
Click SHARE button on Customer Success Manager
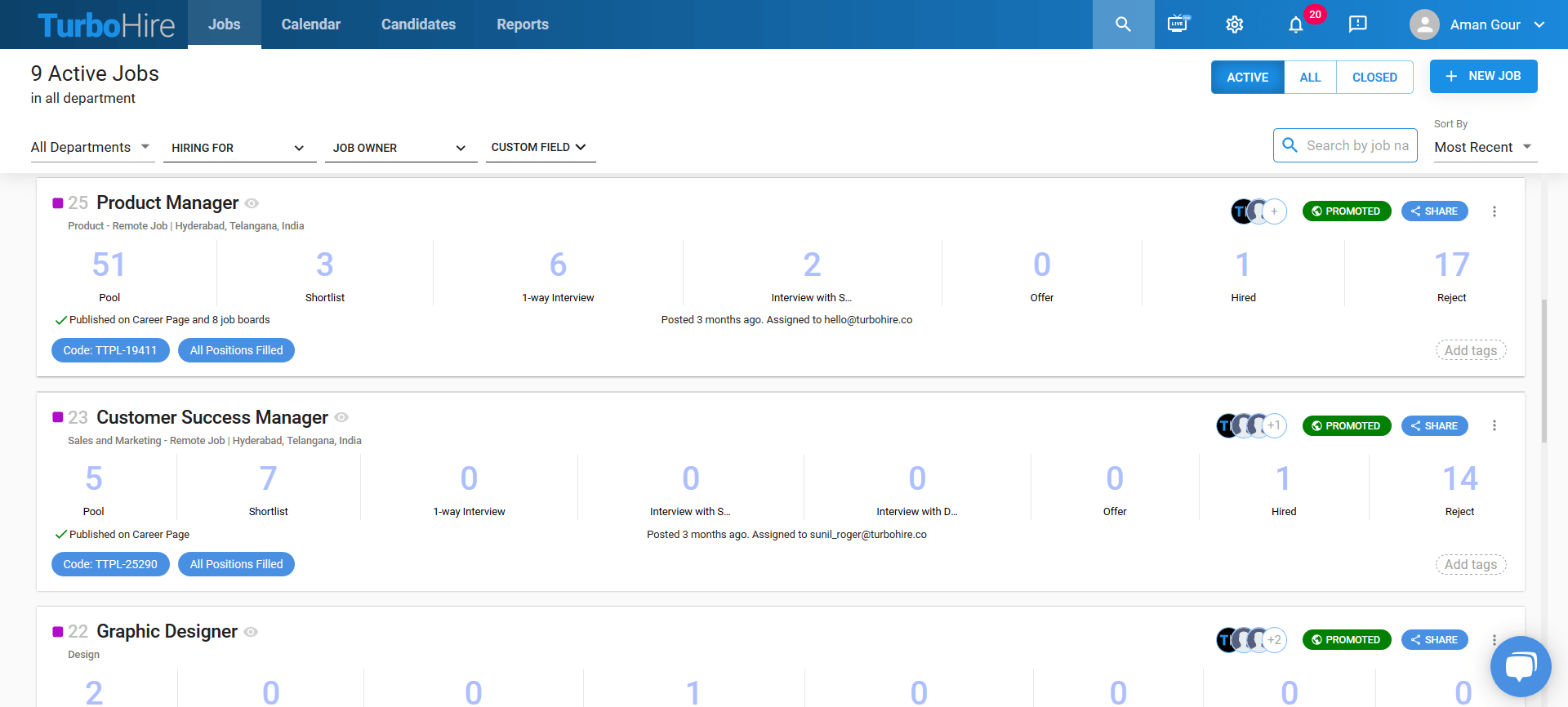pos(1435,425)
